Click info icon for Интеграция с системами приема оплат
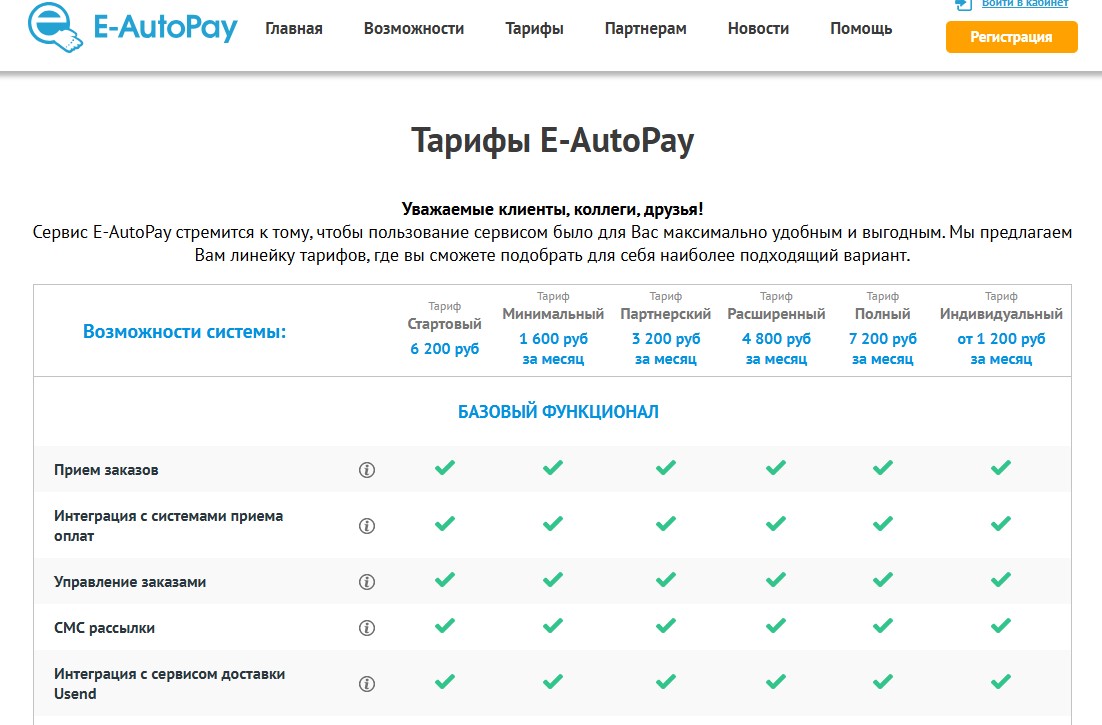Screen dimensions: 1102x725 pos(367,526)
